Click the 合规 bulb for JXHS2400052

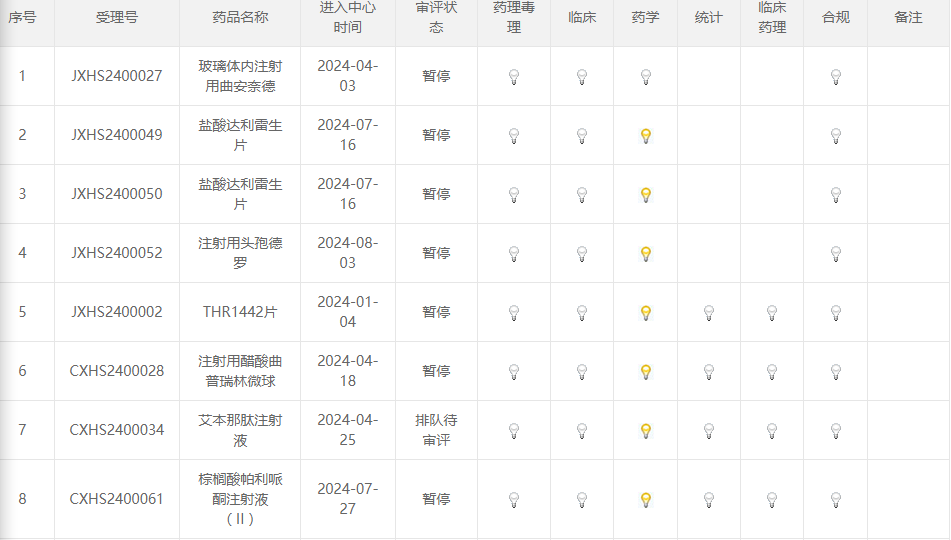click(836, 253)
